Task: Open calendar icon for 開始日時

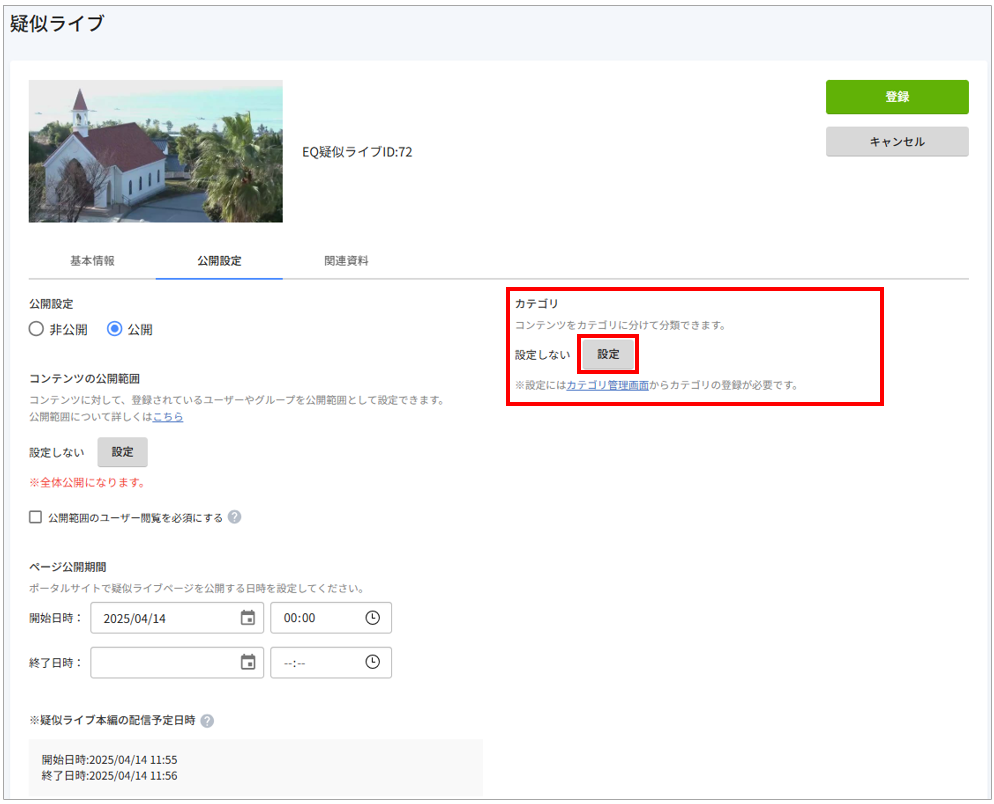Action: pos(248,618)
